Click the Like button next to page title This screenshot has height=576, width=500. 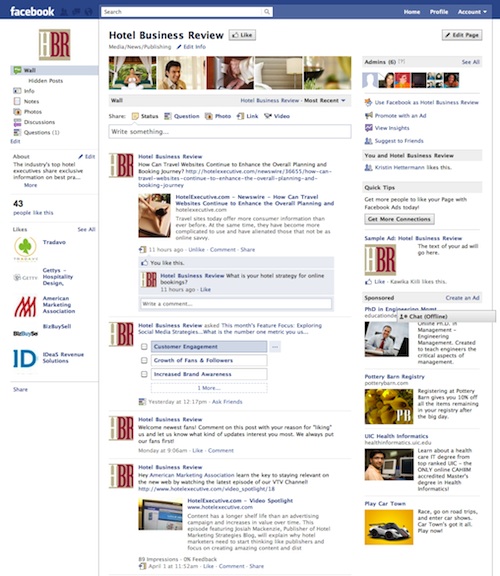click(x=242, y=35)
